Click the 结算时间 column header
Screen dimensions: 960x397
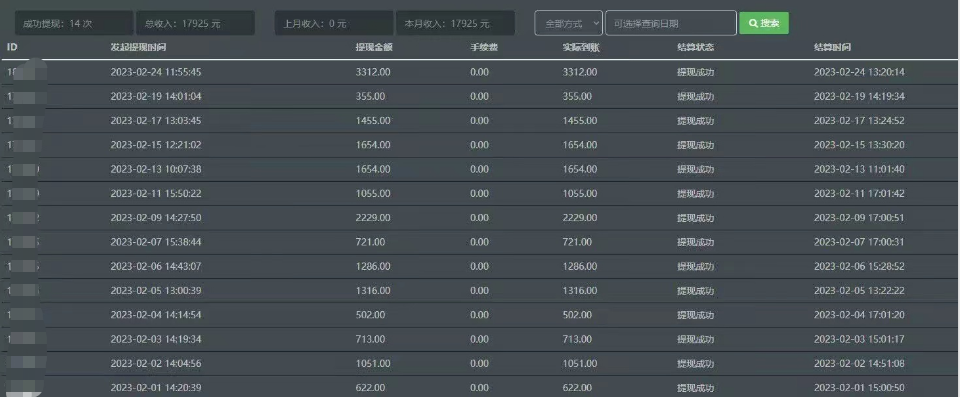coord(832,47)
